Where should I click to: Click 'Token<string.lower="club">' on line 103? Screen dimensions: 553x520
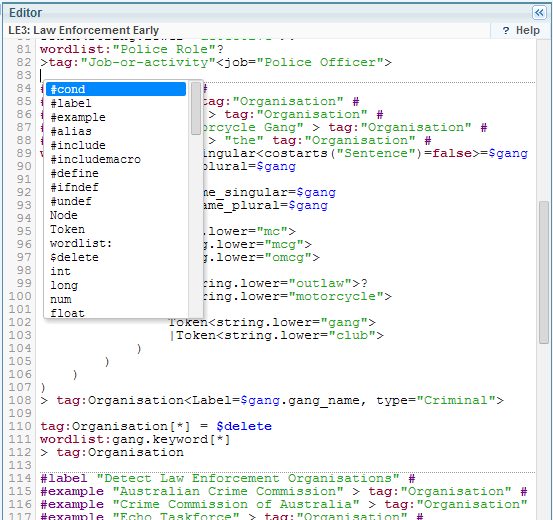pyautogui.click(x=280, y=335)
